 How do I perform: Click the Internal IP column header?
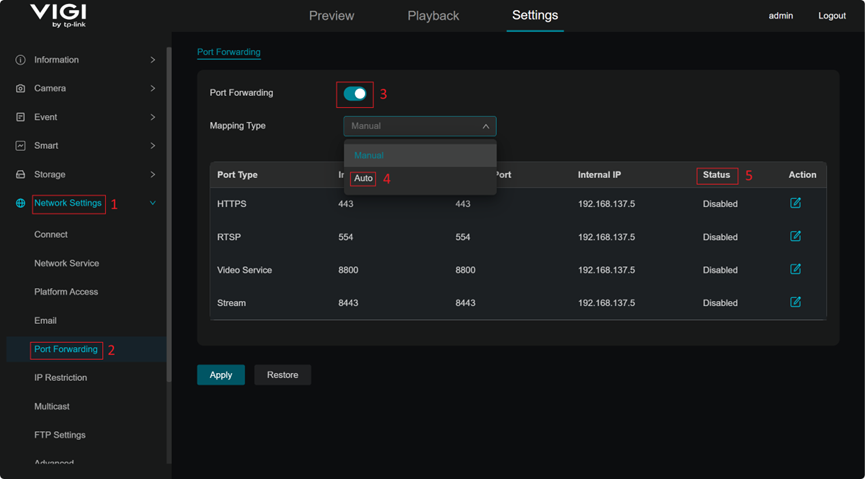(600, 175)
